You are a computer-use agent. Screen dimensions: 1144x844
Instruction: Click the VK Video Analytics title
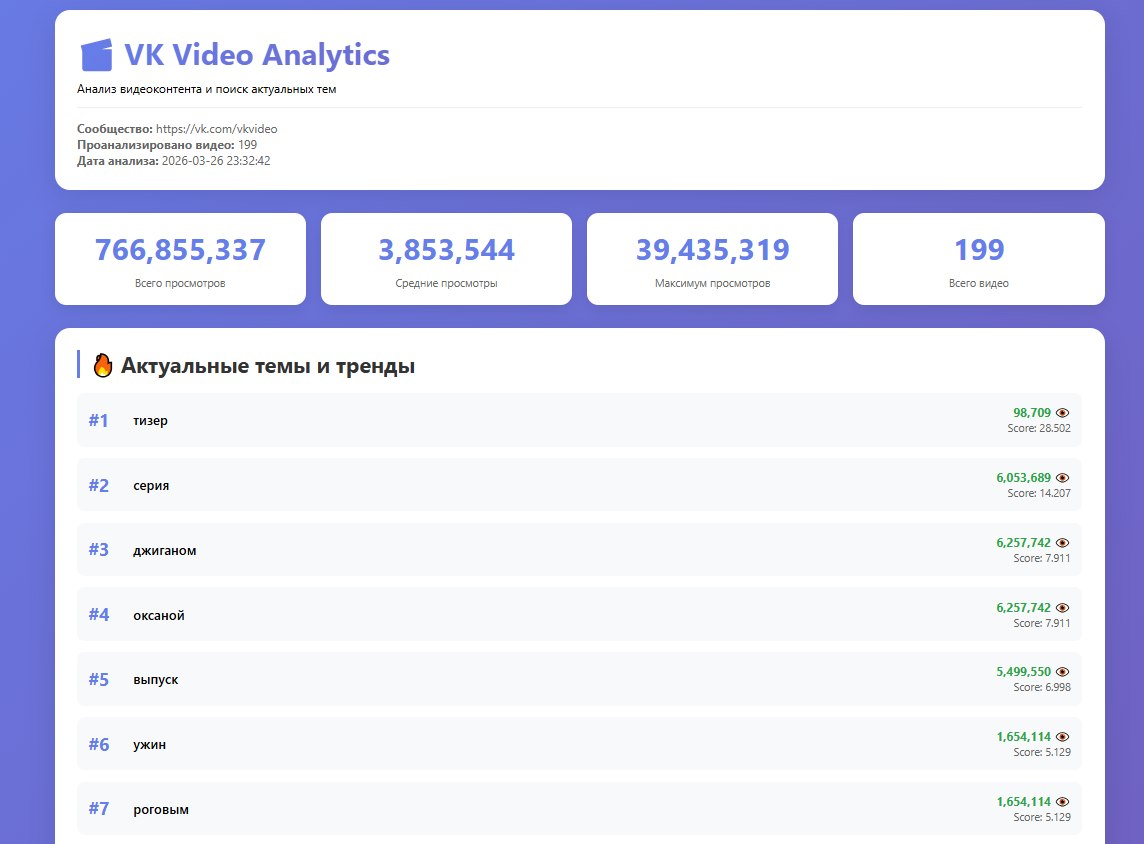(256, 55)
